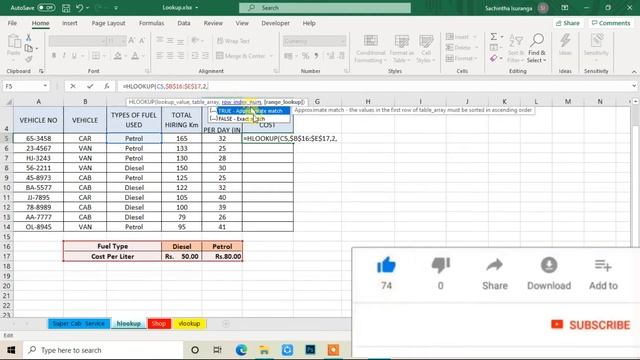The width and height of the screenshot is (640, 360).
Task: Open Conditional Formatting menu
Action: (370, 49)
